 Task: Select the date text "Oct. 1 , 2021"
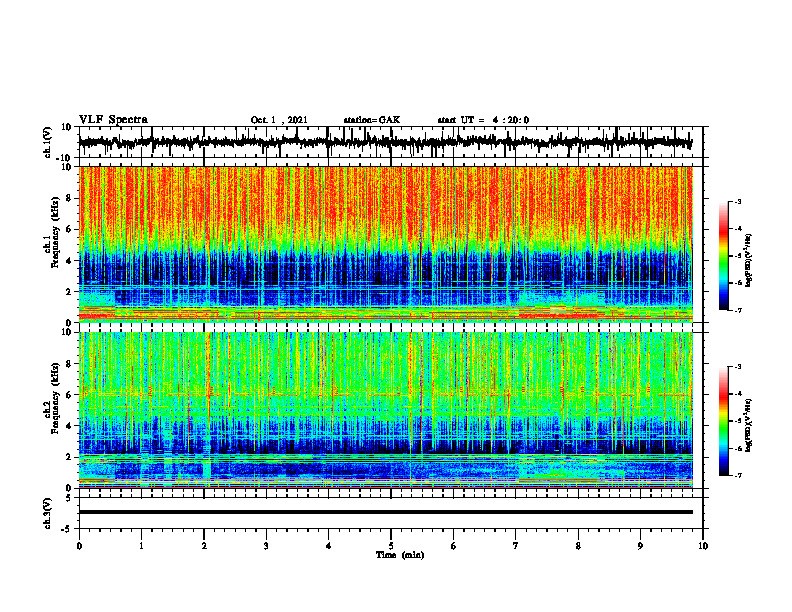coord(279,120)
